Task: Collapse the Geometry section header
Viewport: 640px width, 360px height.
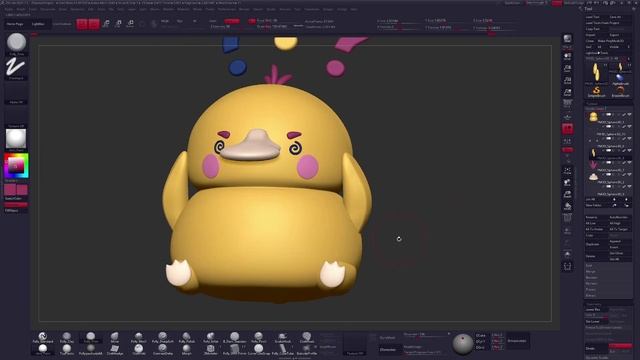Action: (594, 304)
